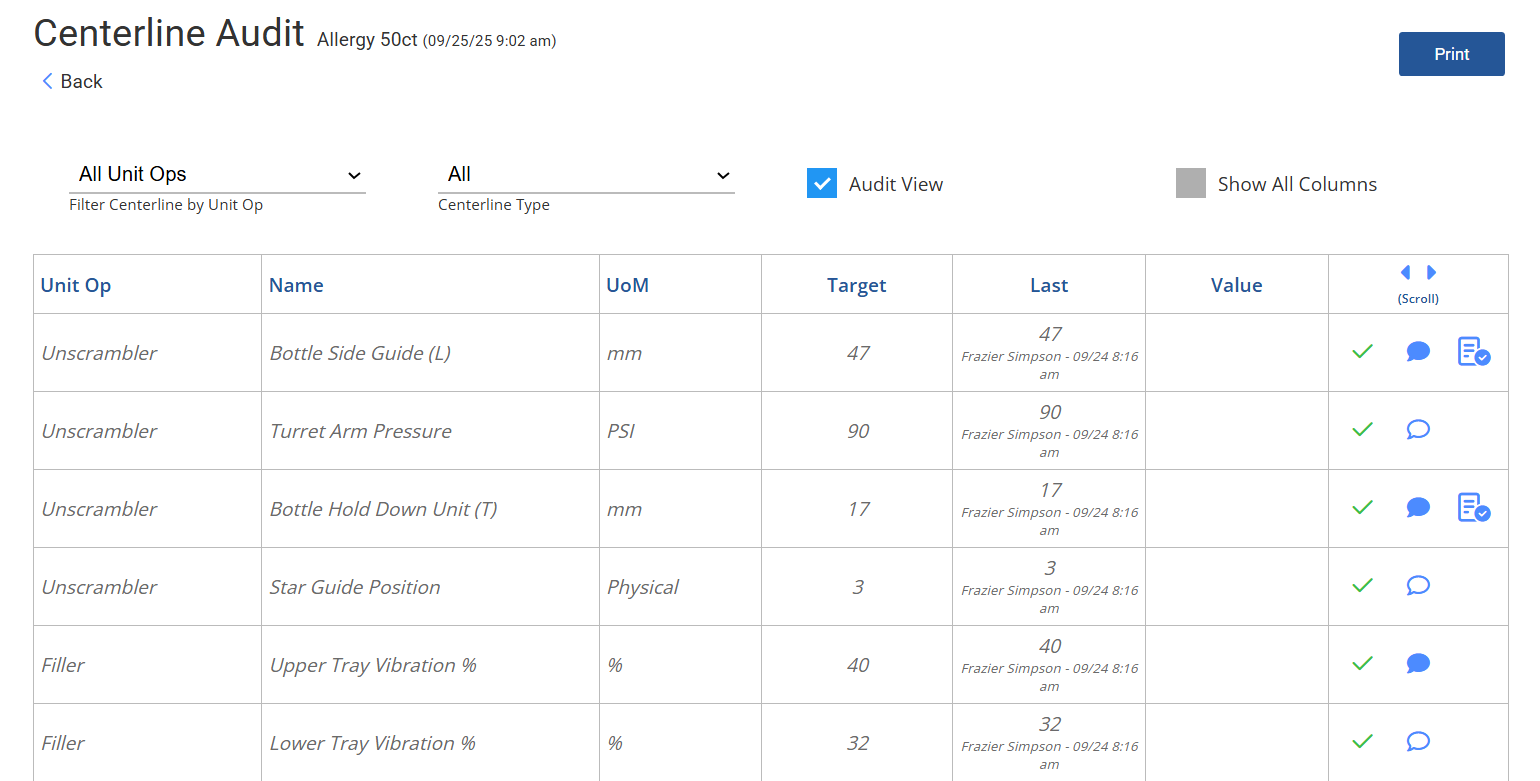Click the comment icon on Star Guide Position row
Image resolution: width=1540 pixels, height=781 pixels.
[1417, 585]
